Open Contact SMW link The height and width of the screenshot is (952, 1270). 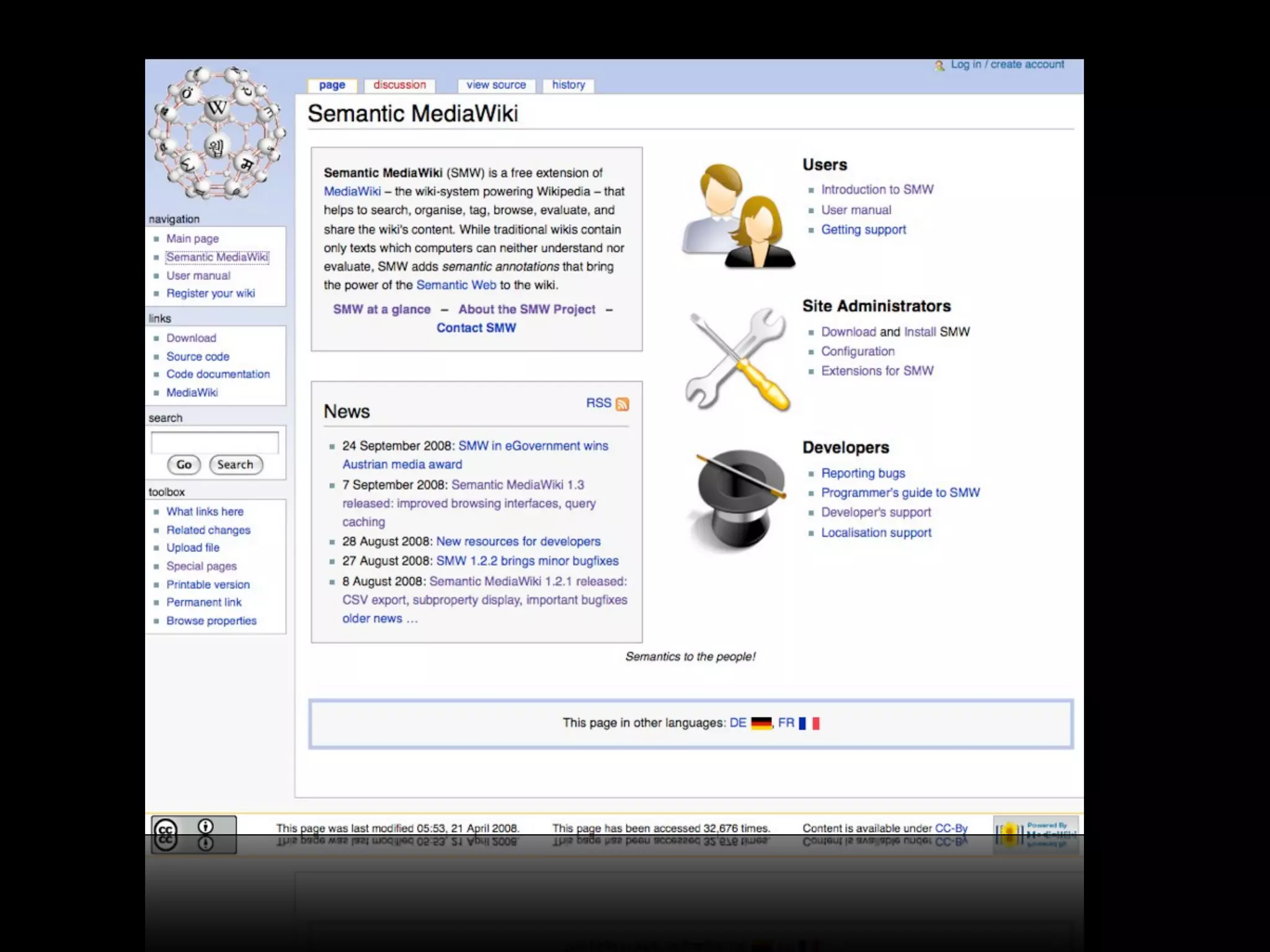[476, 328]
